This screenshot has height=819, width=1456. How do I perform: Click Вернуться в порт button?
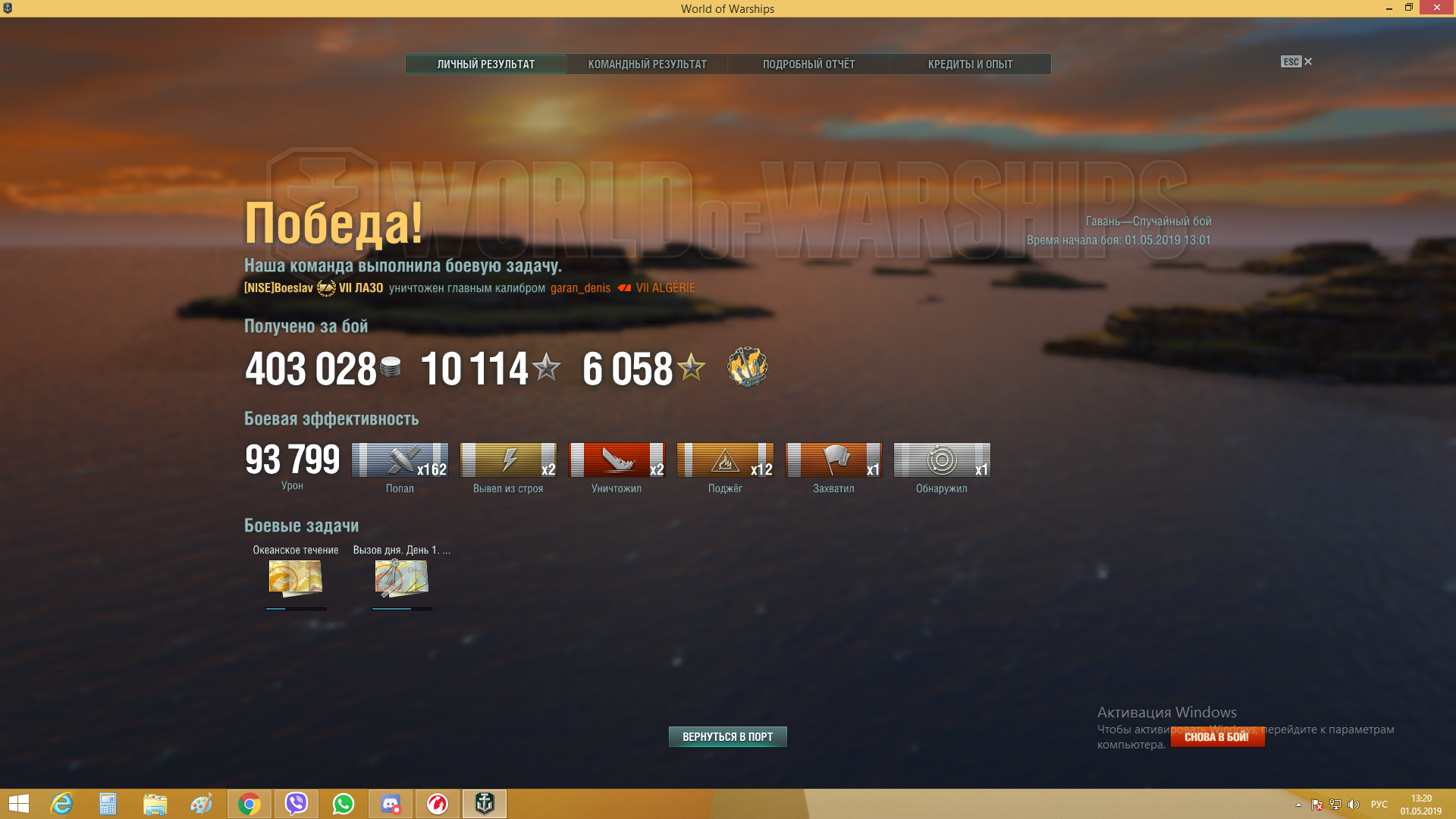(x=728, y=736)
